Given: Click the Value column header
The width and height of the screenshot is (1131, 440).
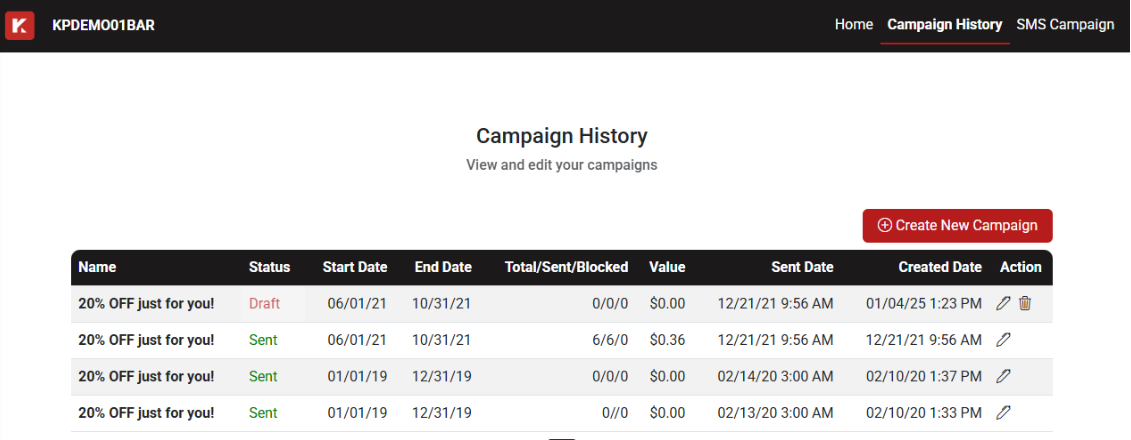Looking at the screenshot, I should (x=667, y=267).
